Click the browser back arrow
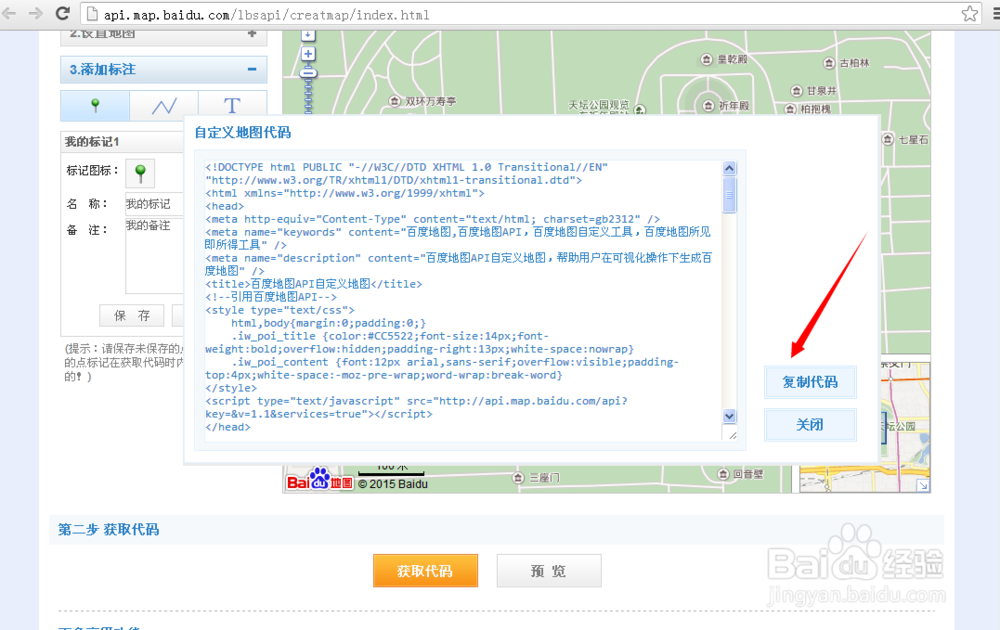 (x=9, y=13)
